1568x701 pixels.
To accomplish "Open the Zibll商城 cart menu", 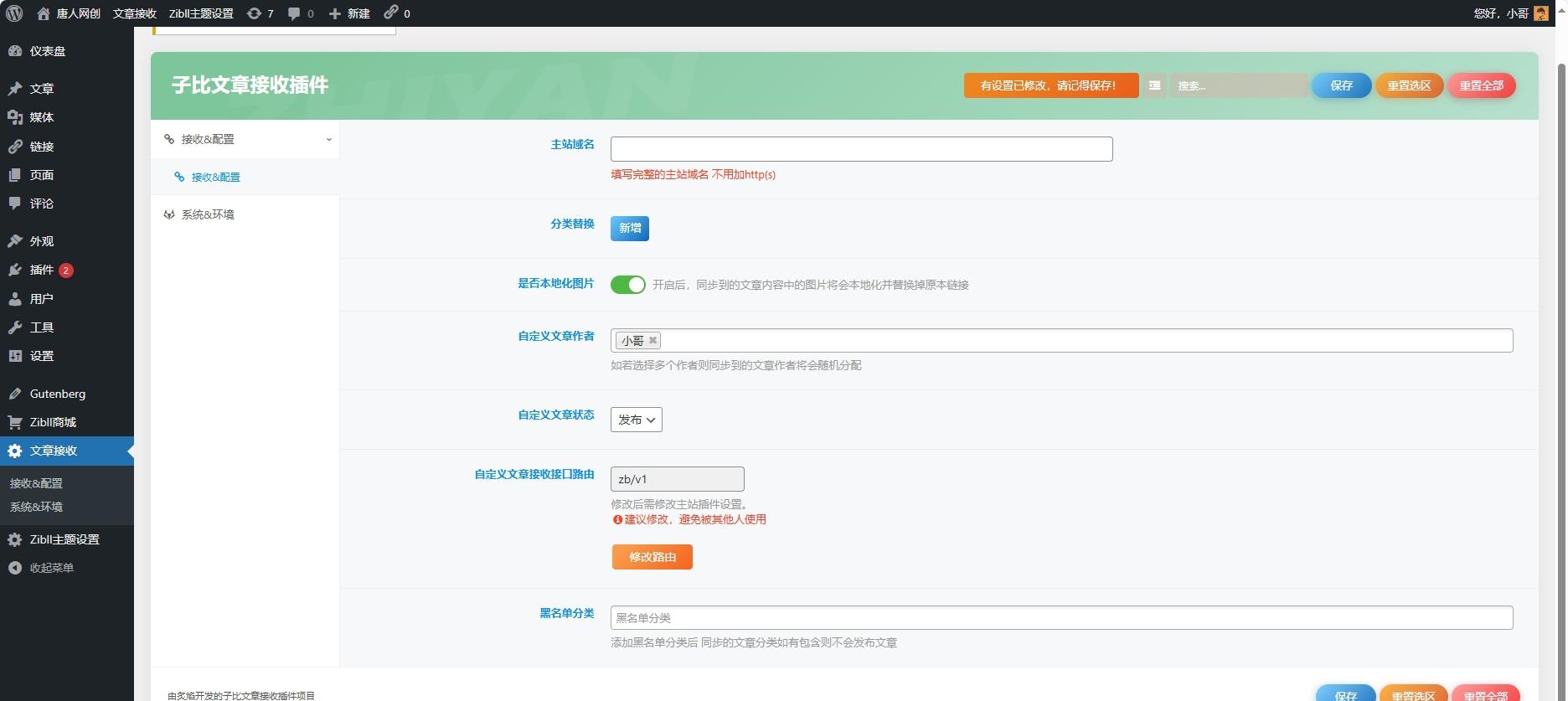I will [52, 422].
